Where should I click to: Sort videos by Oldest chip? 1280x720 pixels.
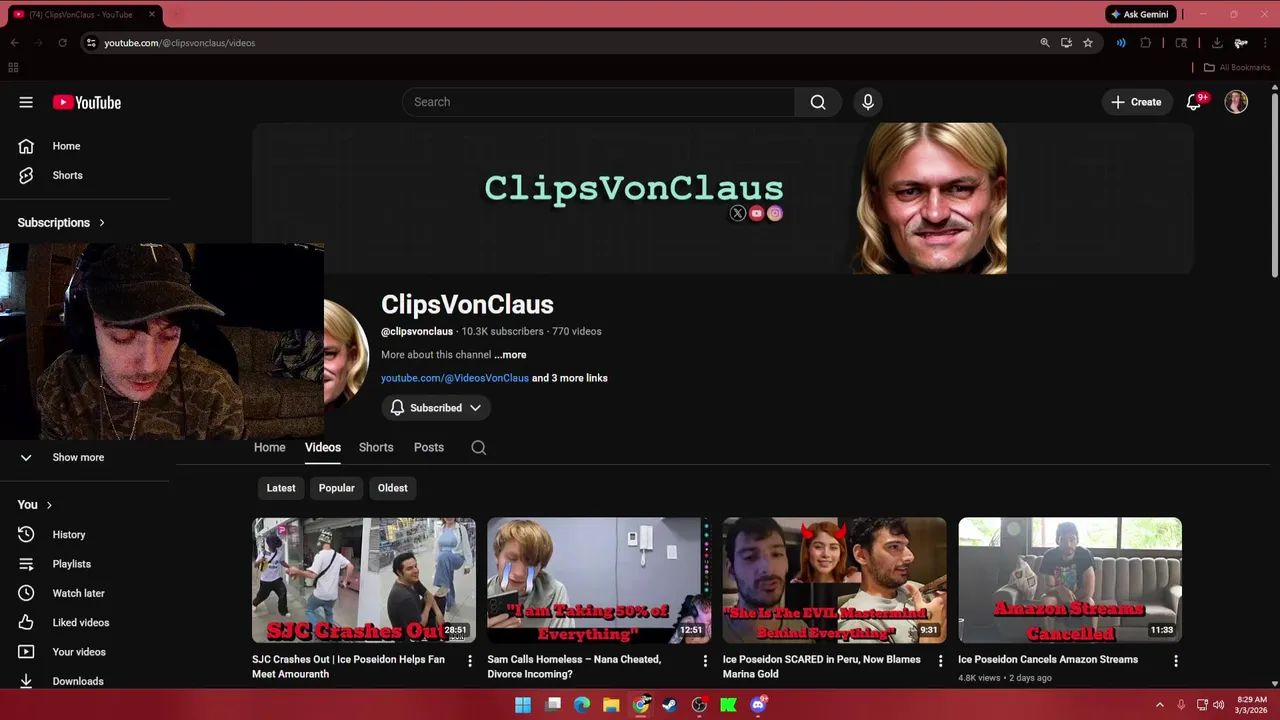(393, 488)
